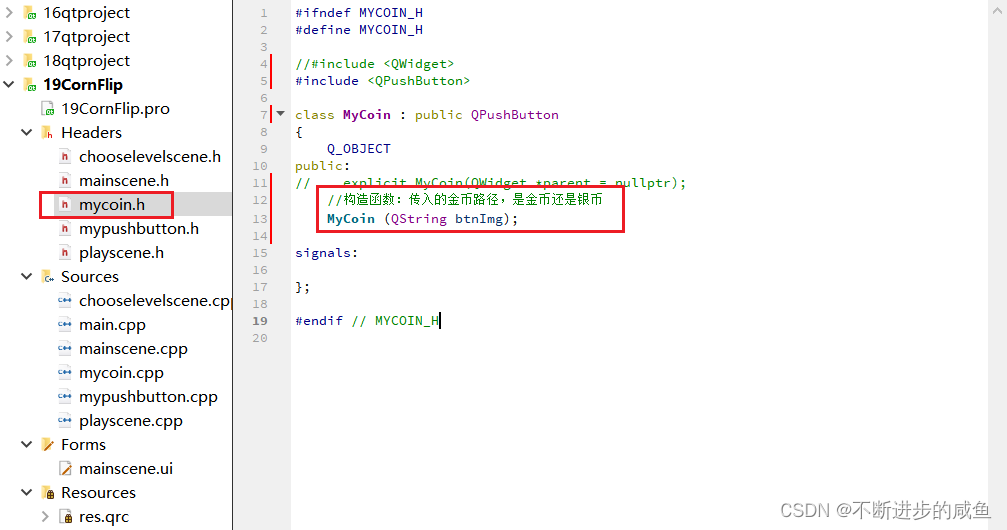1007x530 pixels.
Task: Click the mycoin.cpp source icon
Action: [65, 372]
